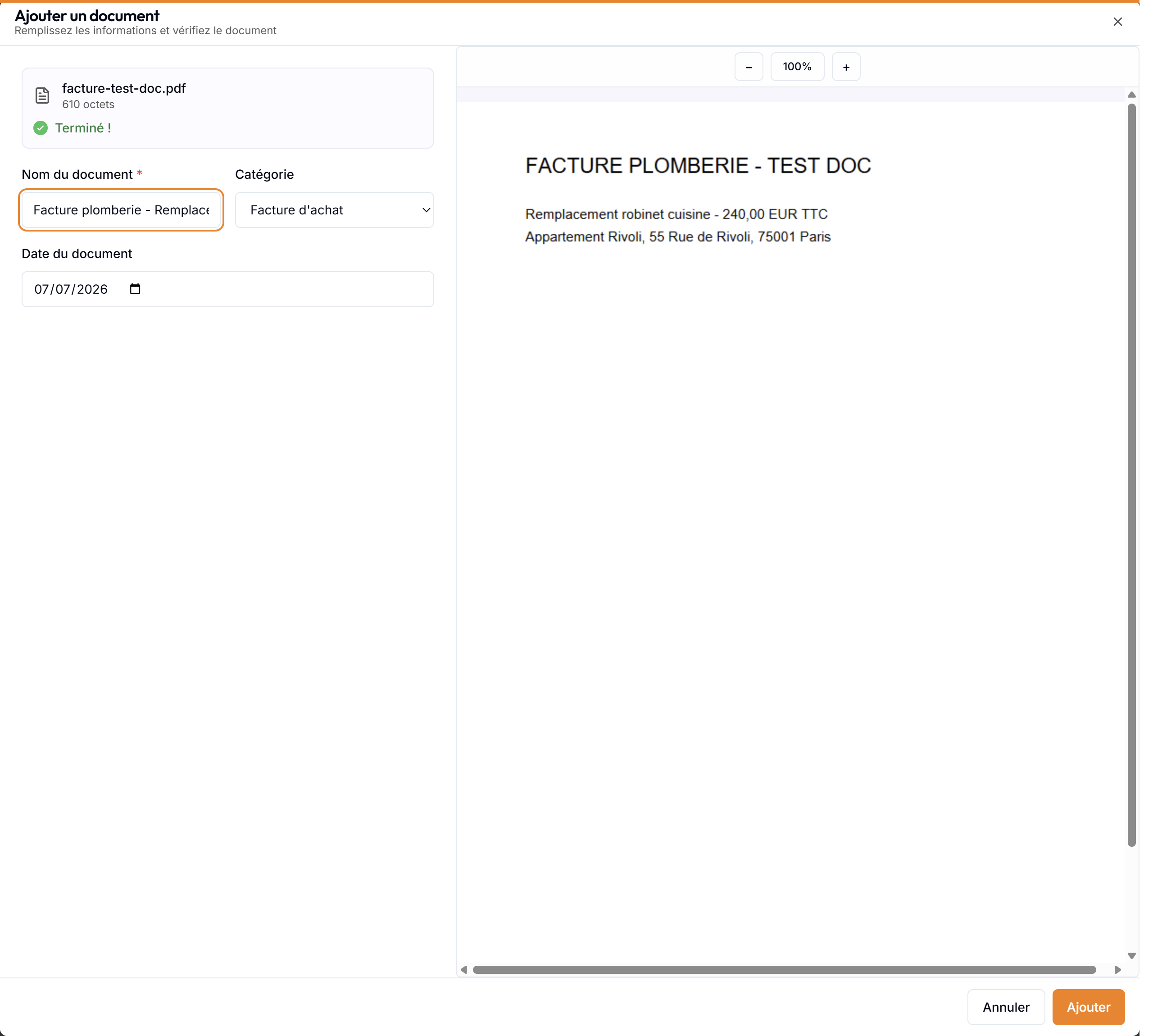Click the preview scroll up arrow
This screenshot has width=1153, height=1036.
click(1131, 95)
